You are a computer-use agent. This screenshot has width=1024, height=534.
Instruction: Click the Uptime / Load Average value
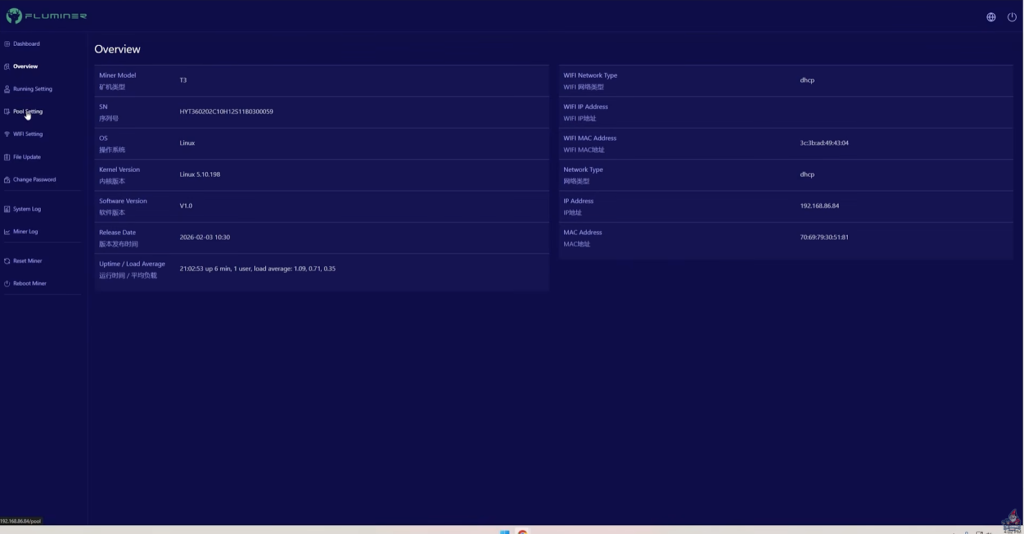click(257, 269)
